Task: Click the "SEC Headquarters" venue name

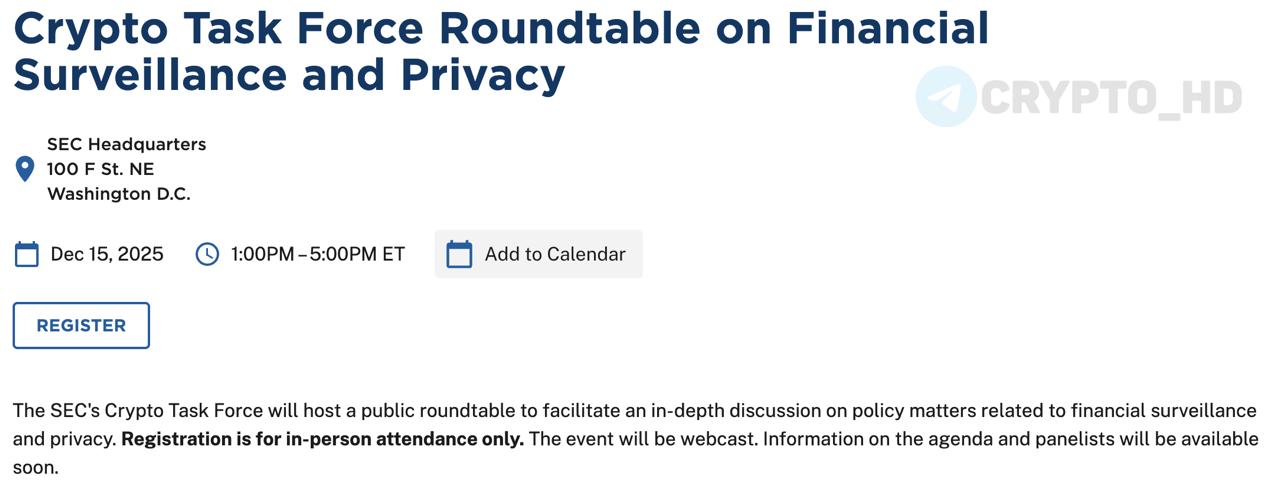Action: tap(127, 144)
